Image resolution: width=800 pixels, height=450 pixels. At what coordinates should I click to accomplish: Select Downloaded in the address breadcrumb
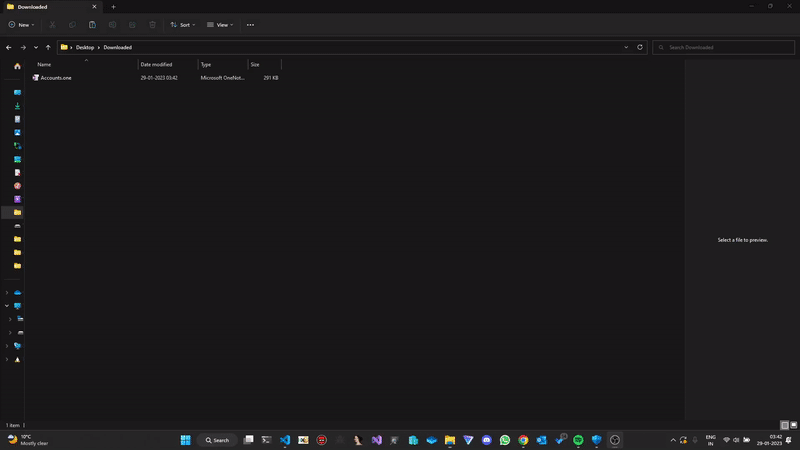coord(117,47)
